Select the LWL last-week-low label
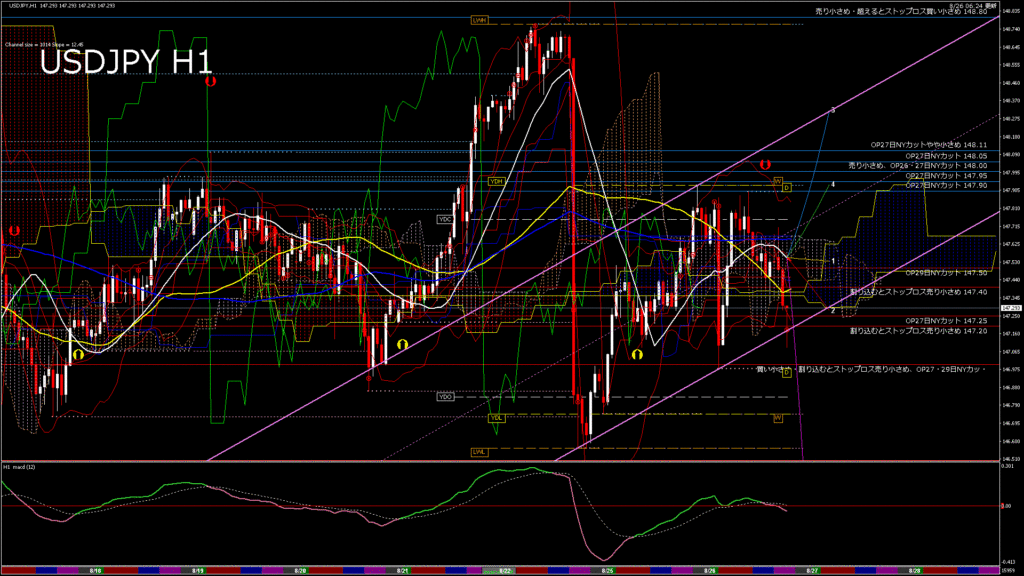Viewport: 1024px width, 576px height. coord(479,452)
